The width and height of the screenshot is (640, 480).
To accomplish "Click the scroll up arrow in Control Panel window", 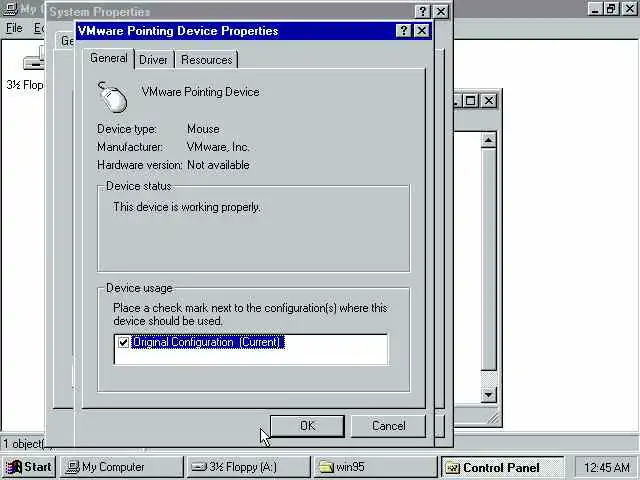I will [x=489, y=141].
